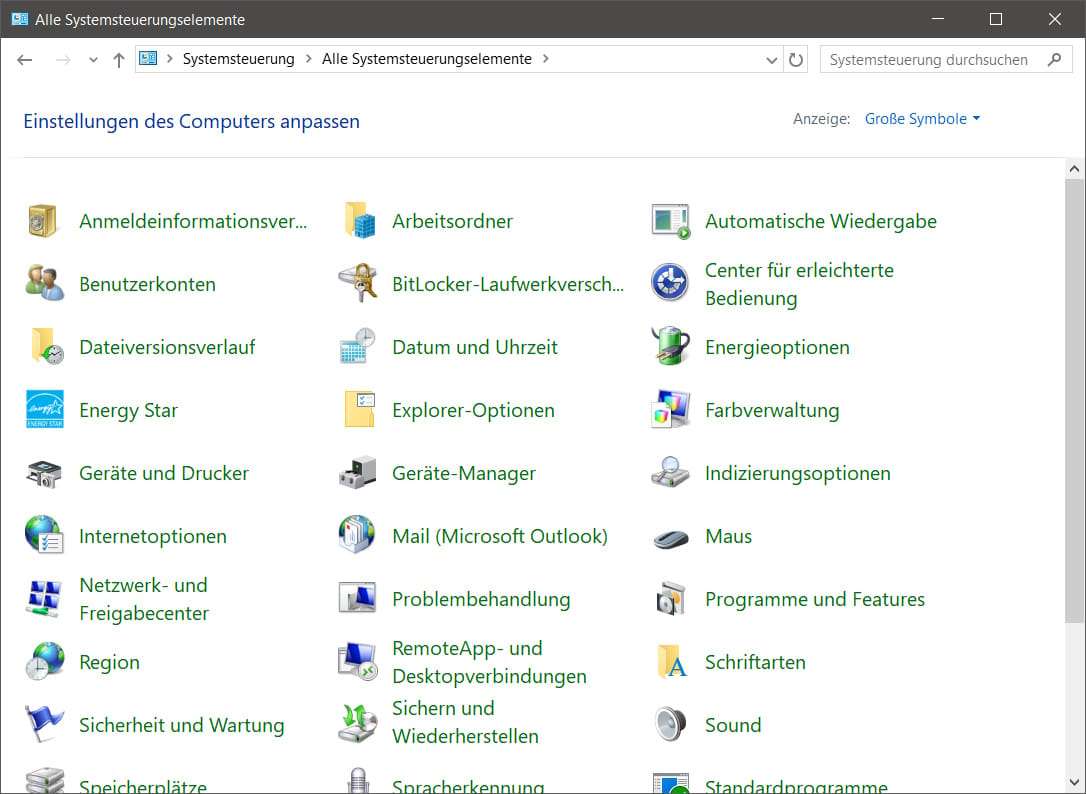Click the refresh button in address bar
The width and height of the screenshot is (1086, 794).
(x=796, y=60)
